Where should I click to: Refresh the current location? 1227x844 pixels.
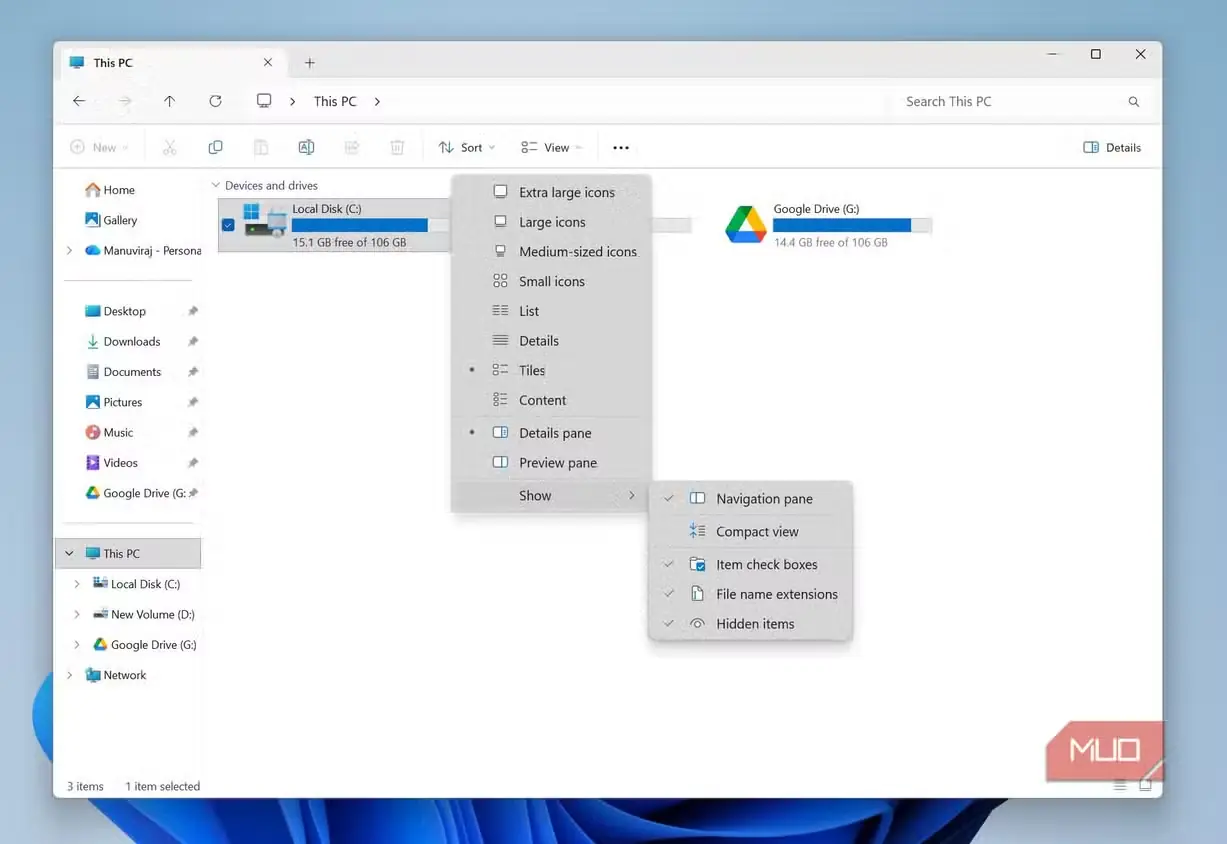[215, 101]
